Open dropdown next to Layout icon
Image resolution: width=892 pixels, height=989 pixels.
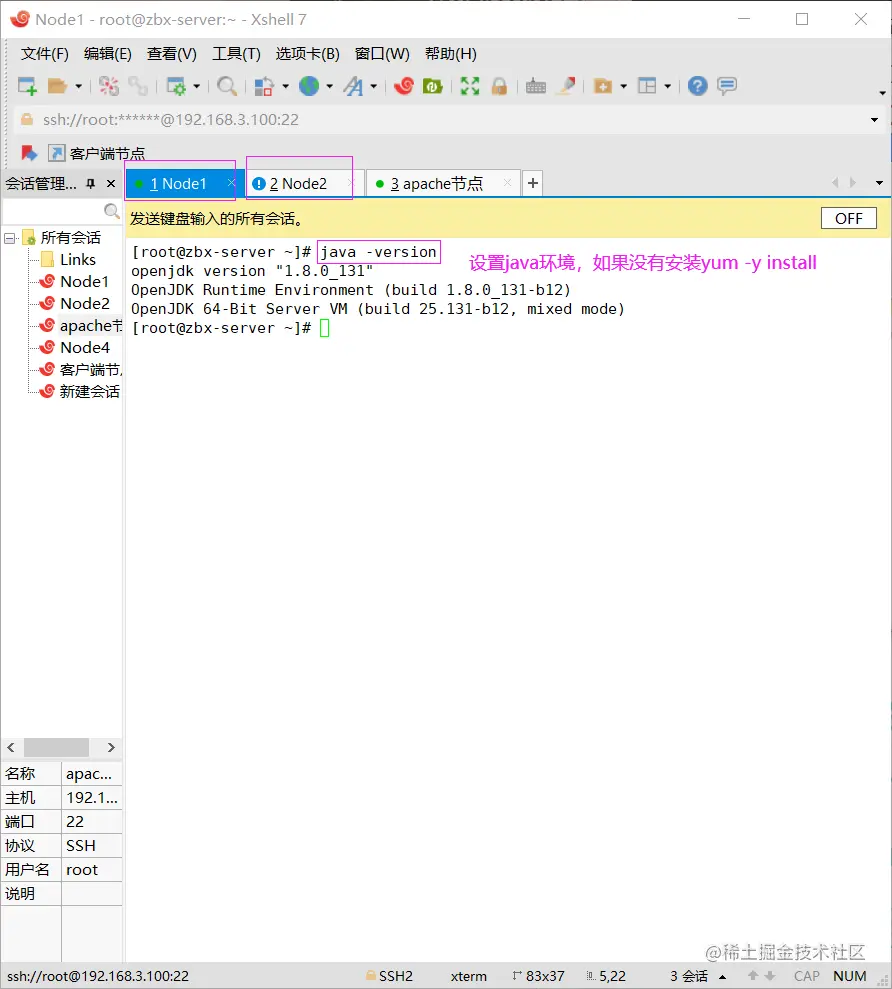pyautogui.click(x=667, y=86)
